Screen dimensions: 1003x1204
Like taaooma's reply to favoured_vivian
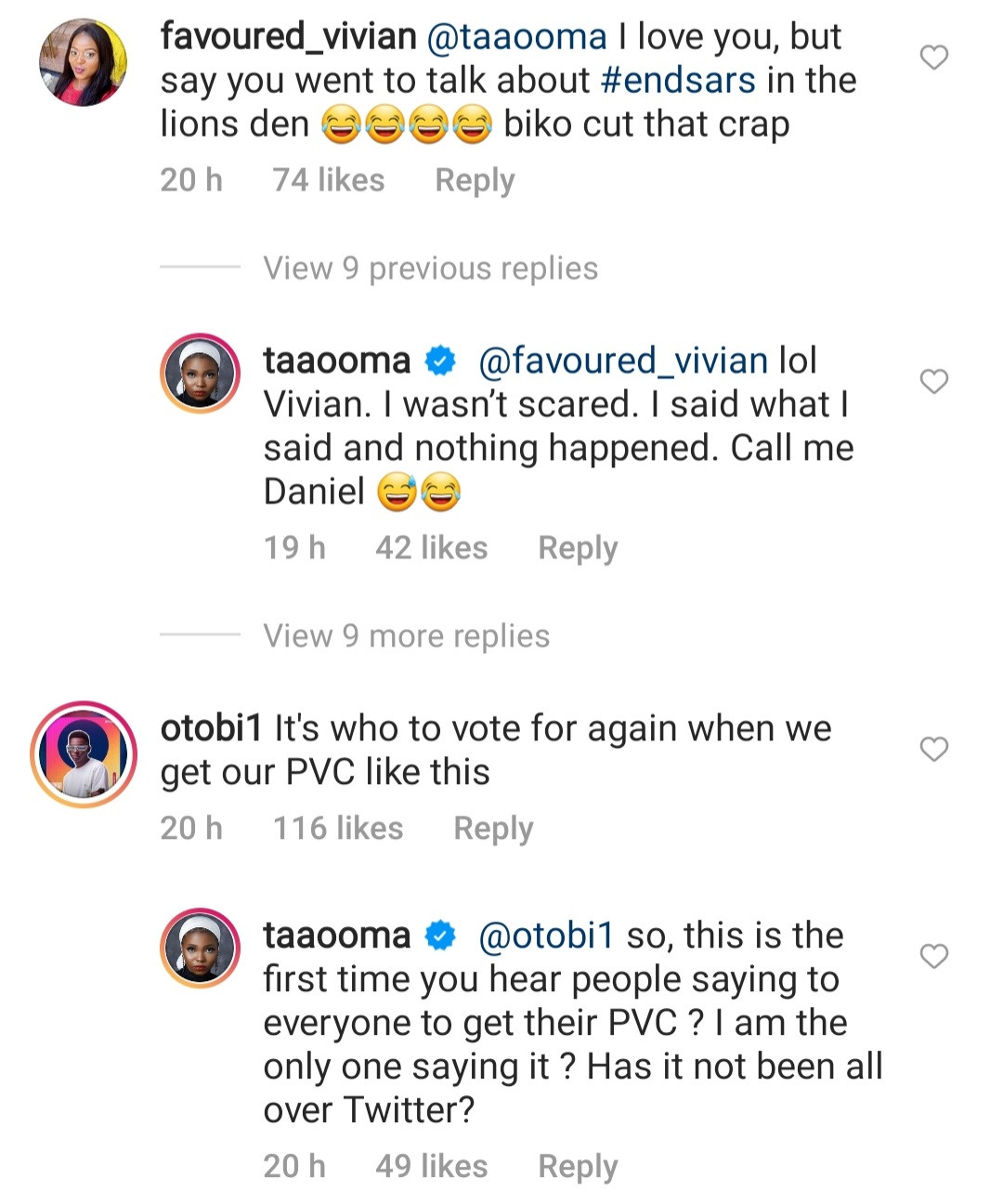[x=933, y=382]
